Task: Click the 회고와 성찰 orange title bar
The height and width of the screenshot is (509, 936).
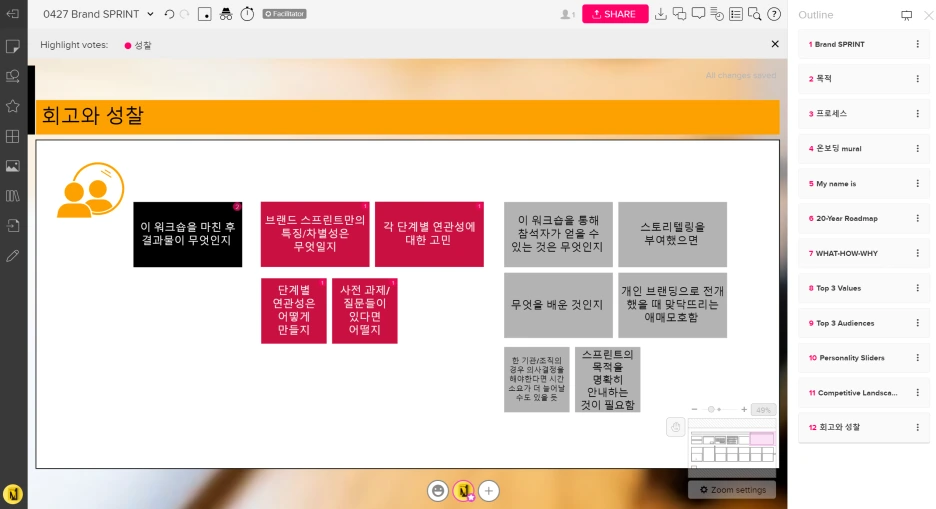Action: pos(408,116)
